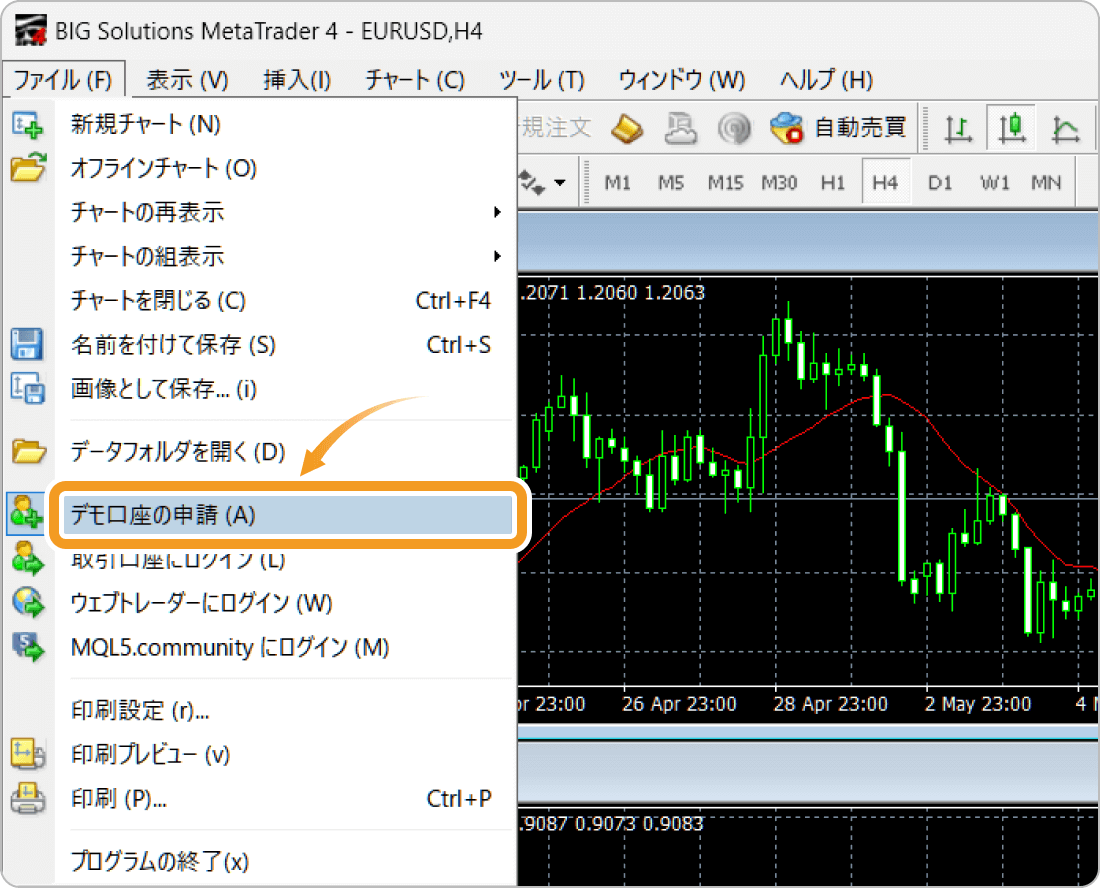Open the 挿入(I) menu
This screenshot has height=888, width=1100.
297,80
